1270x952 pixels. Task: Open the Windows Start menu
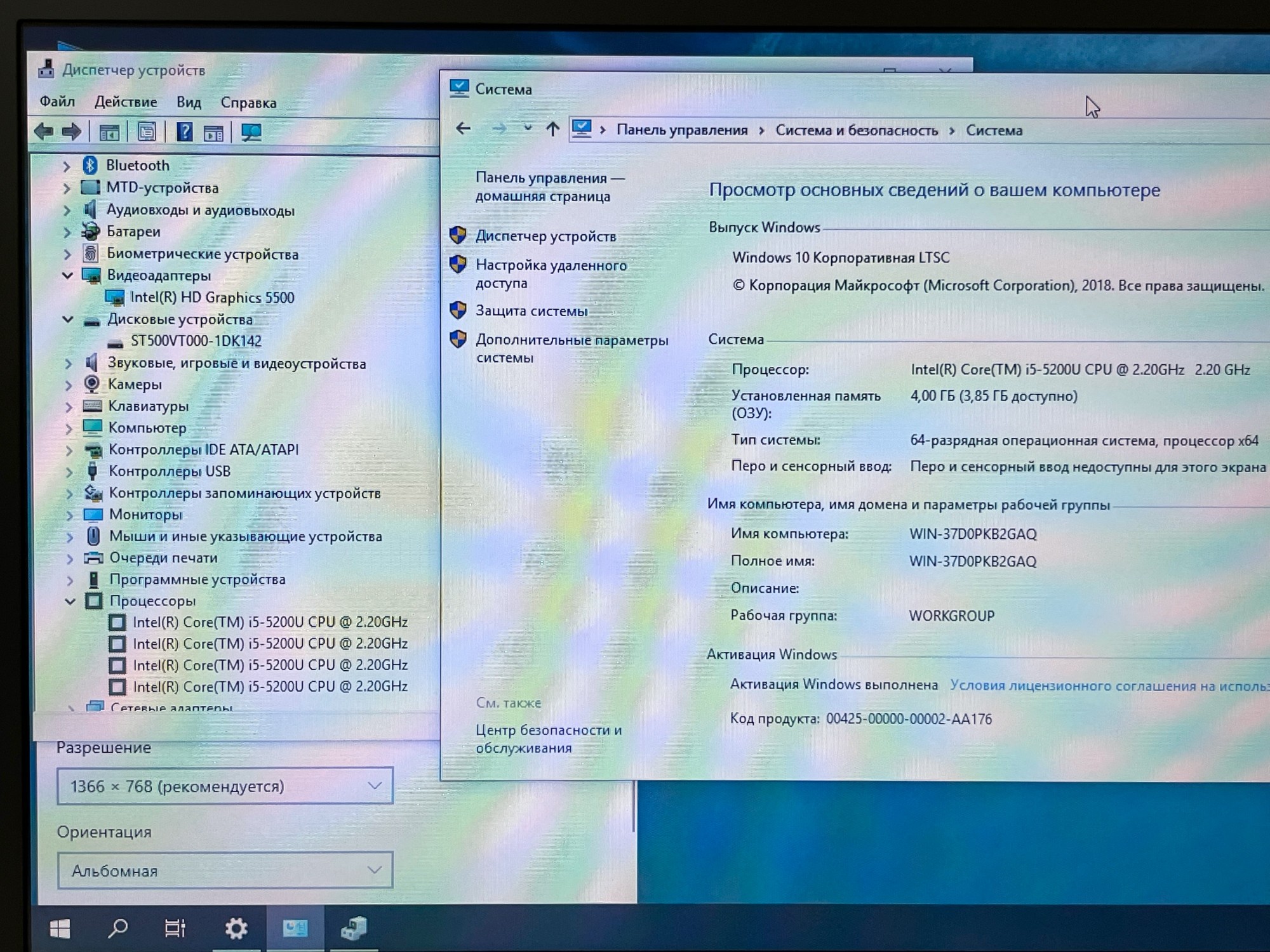click(60, 929)
